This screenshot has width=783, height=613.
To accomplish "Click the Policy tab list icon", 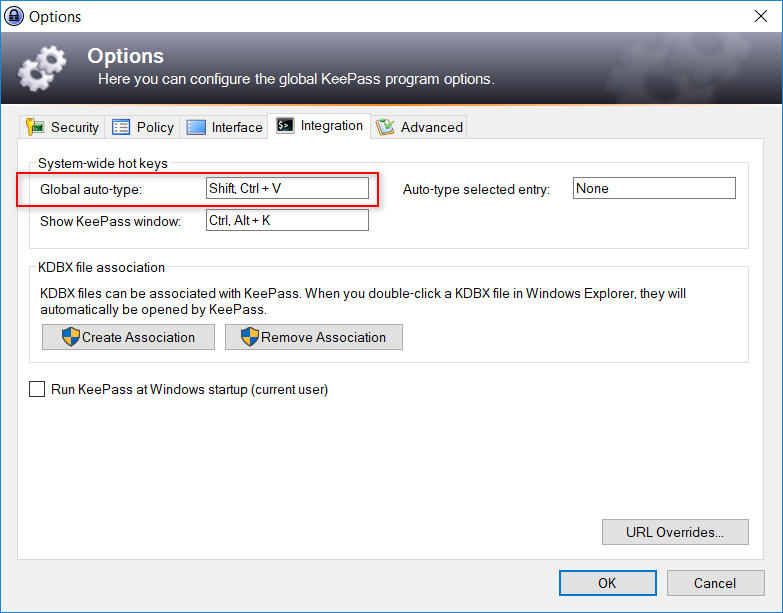I will [121, 127].
